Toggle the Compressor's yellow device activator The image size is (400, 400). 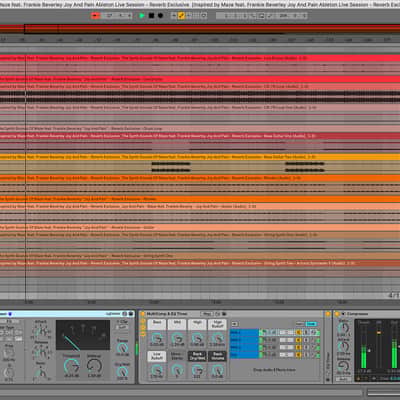[337, 314]
